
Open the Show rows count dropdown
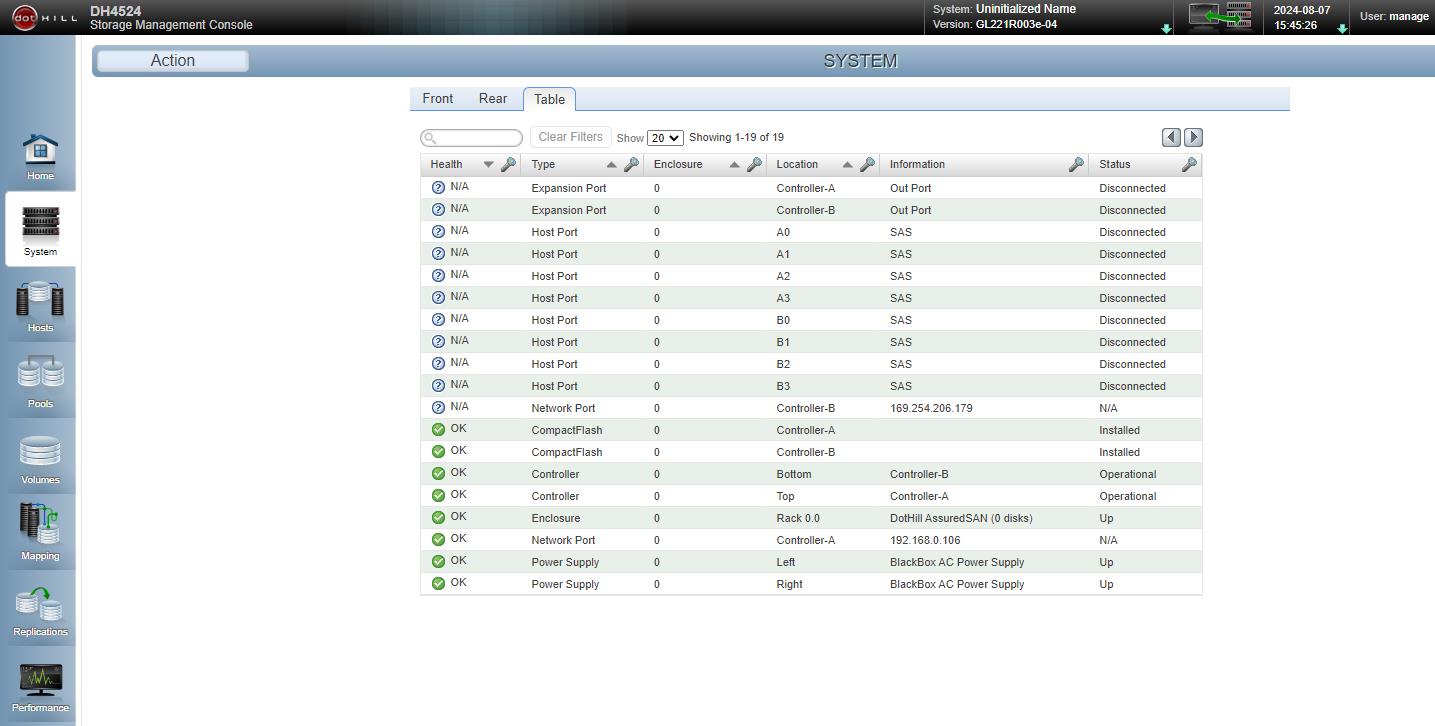click(x=665, y=138)
